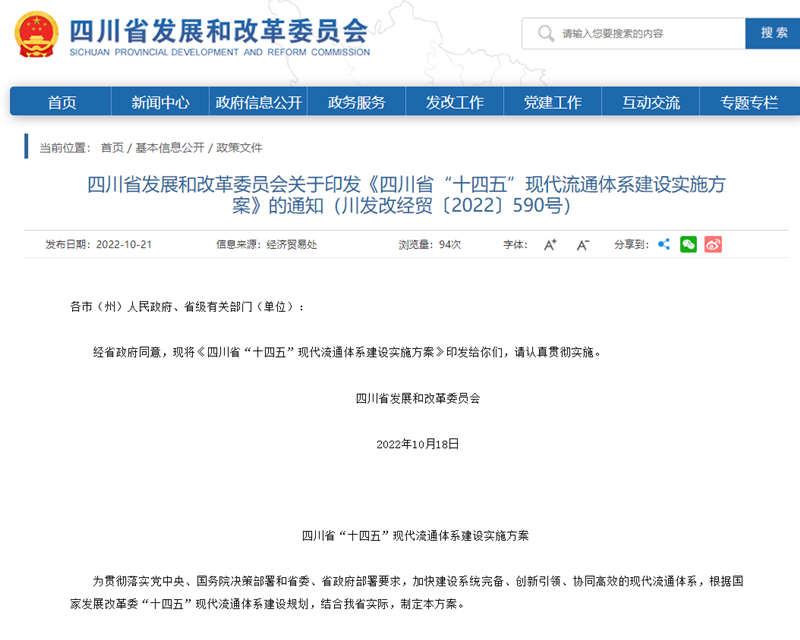This screenshot has width=800, height=640.
Task: Click the English subtitle SICHUAN PROVINCIAL DEVELOPMENT
Action: (x=219, y=52)
